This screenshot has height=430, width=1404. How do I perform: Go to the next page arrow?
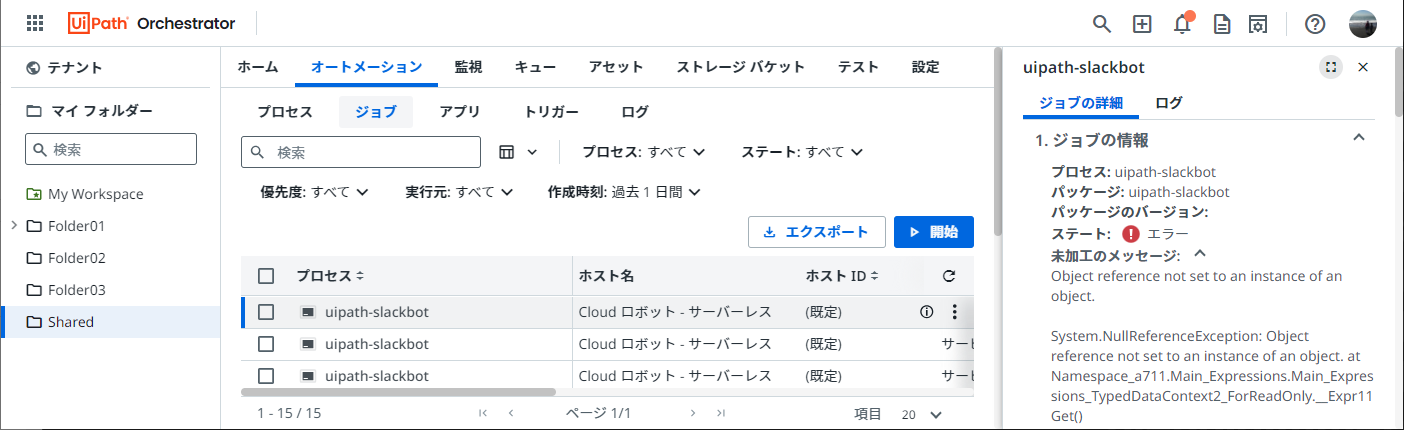click(692, 413)
